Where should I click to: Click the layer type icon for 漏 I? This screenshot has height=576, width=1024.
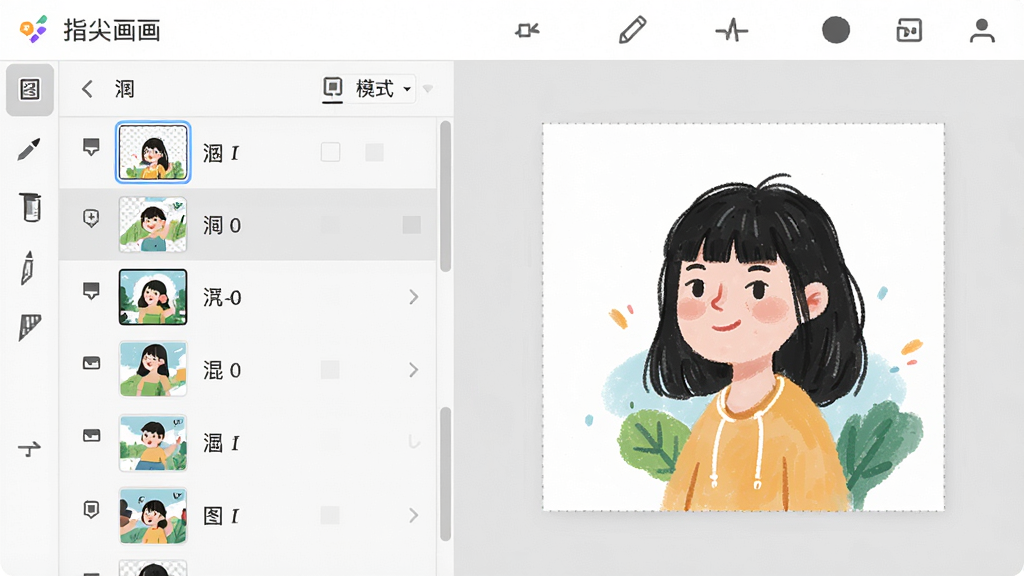(91, 436)
